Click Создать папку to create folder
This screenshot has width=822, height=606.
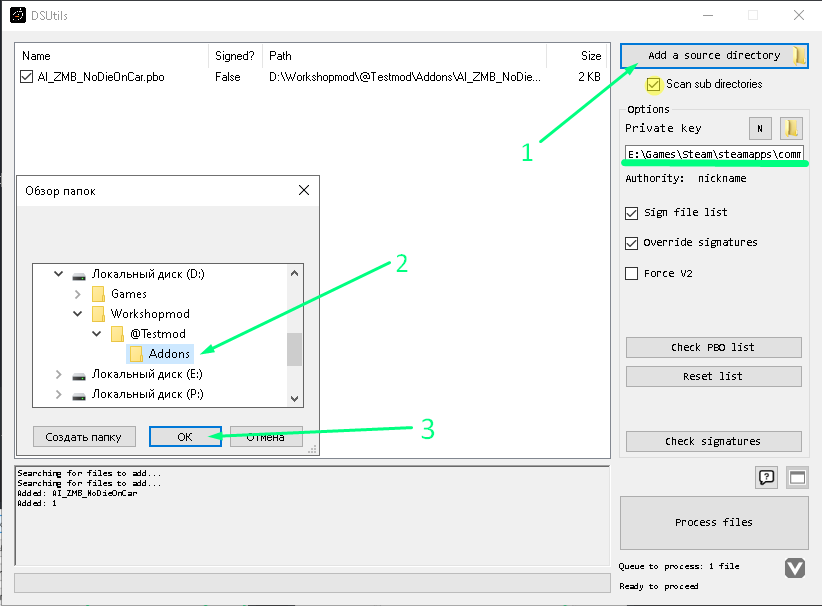pos(84,437)
